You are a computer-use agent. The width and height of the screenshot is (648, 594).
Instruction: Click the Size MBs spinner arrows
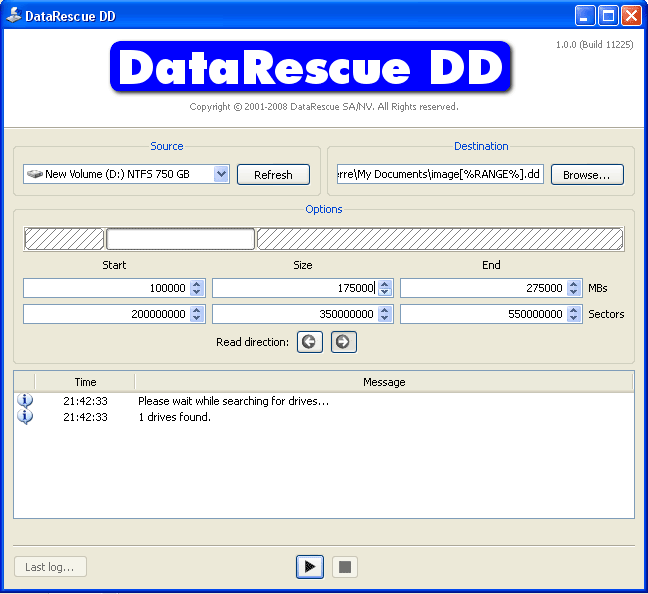click(385, 288)
